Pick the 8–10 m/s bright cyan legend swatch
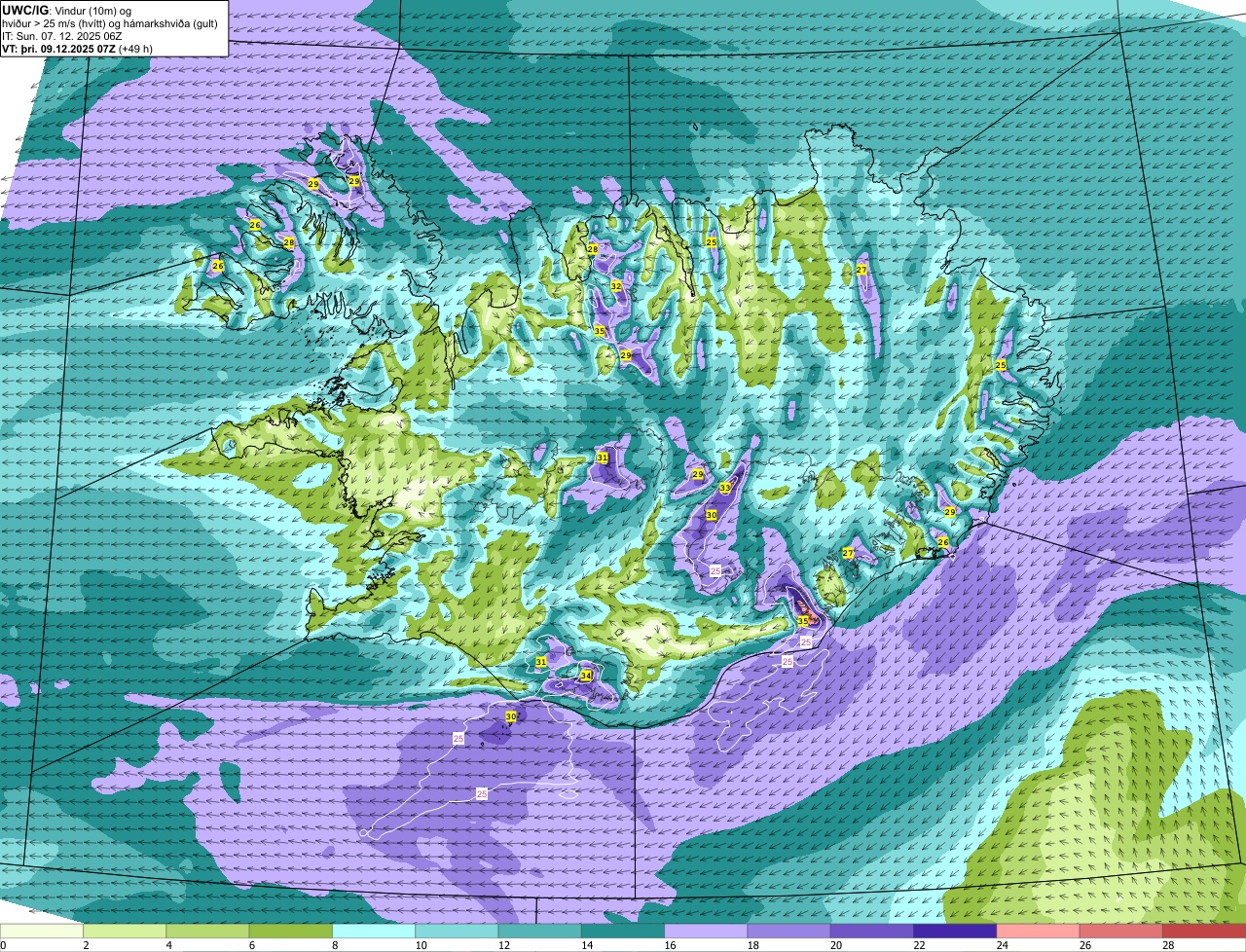 tap(374, 931)
